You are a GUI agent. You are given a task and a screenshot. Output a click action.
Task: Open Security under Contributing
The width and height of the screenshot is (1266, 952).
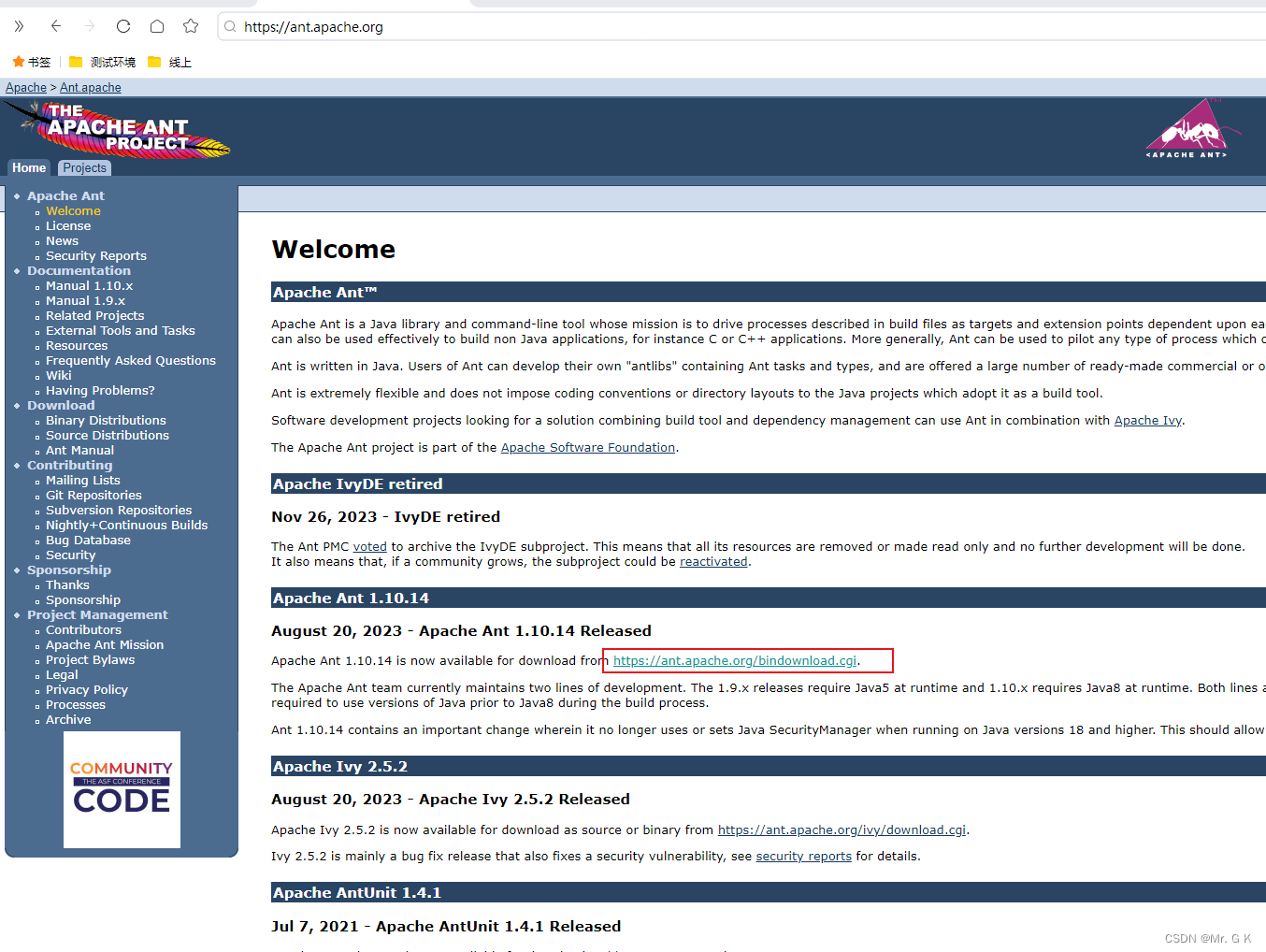[70, 555]
